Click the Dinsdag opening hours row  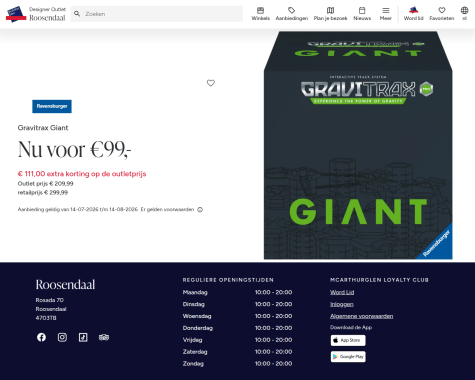click(237, 304)
